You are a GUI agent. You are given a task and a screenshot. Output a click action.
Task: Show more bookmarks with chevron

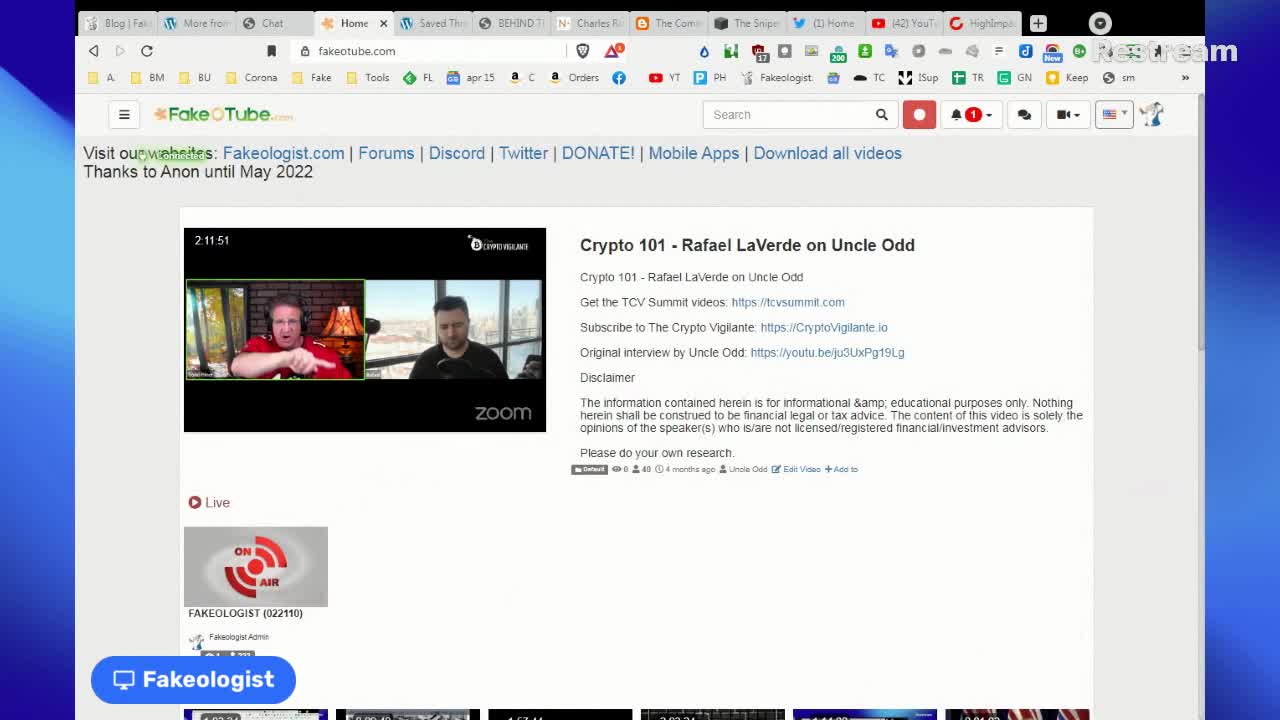coord(1185,77)
